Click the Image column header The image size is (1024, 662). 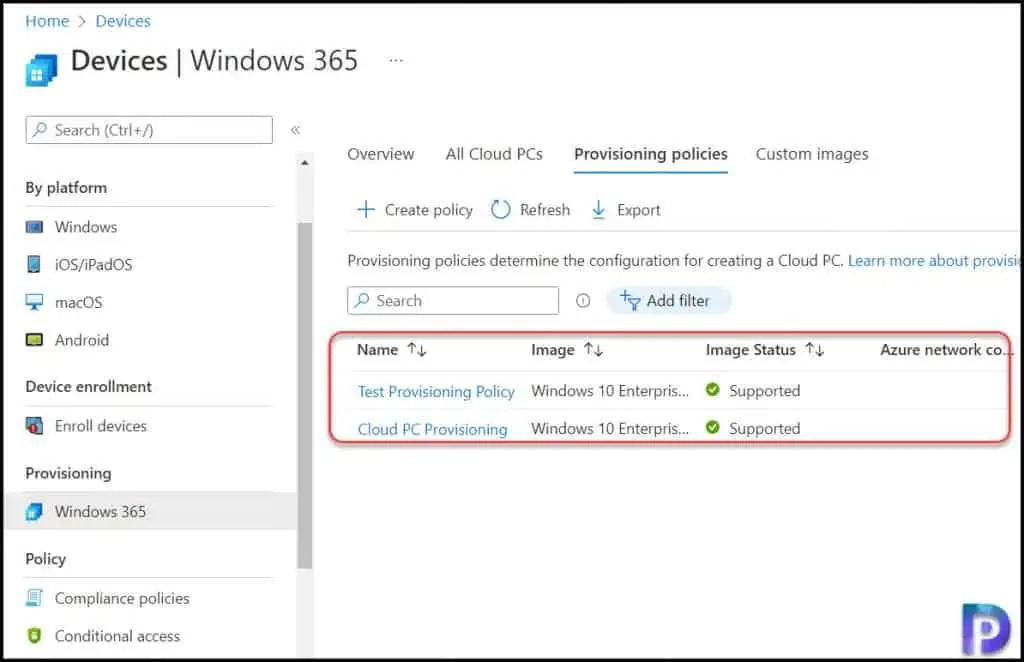pyautogui.click(x=553, y=350)
